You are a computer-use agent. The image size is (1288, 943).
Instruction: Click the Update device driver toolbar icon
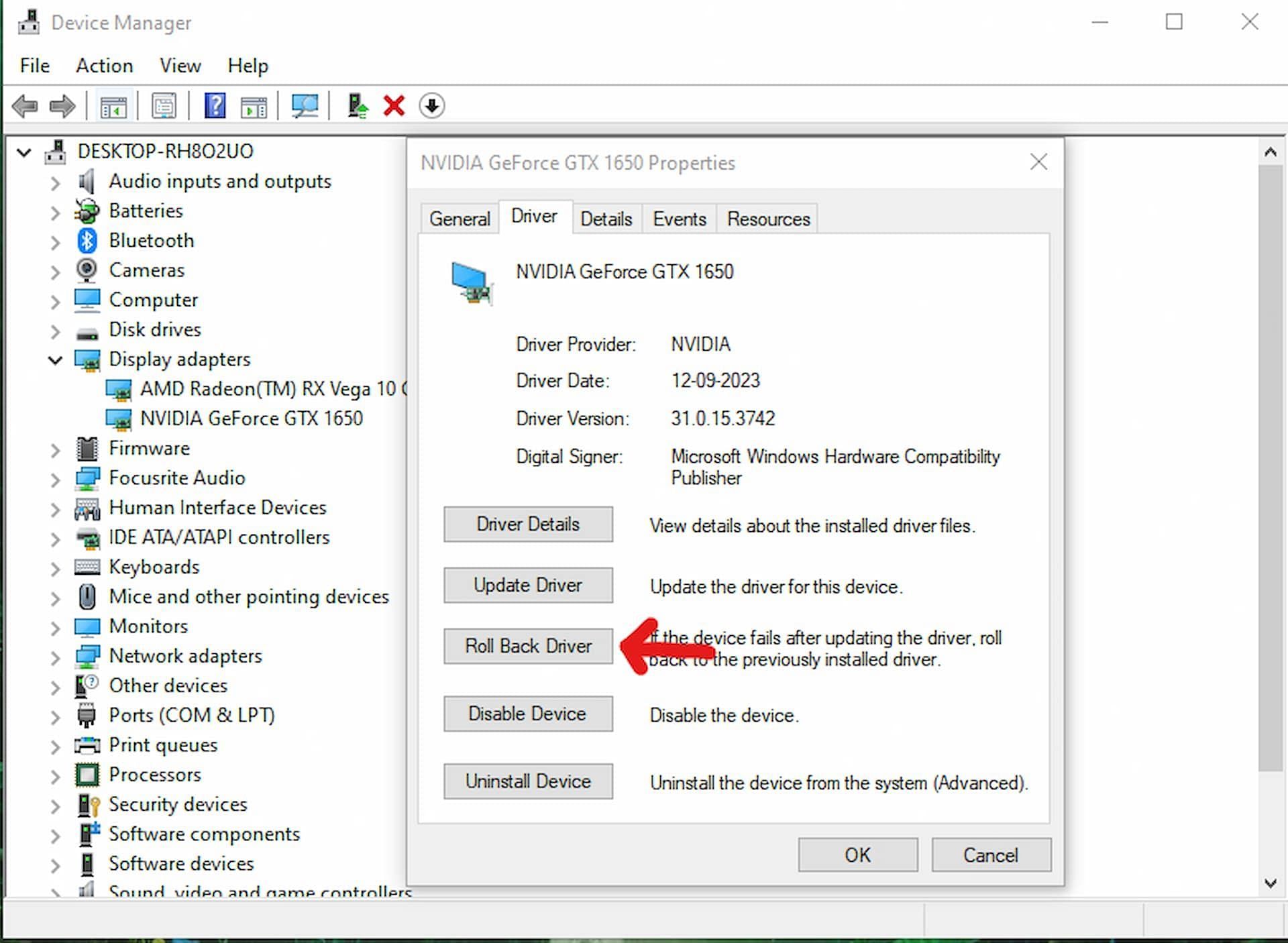pyautogui.click(x=358, y=106)
